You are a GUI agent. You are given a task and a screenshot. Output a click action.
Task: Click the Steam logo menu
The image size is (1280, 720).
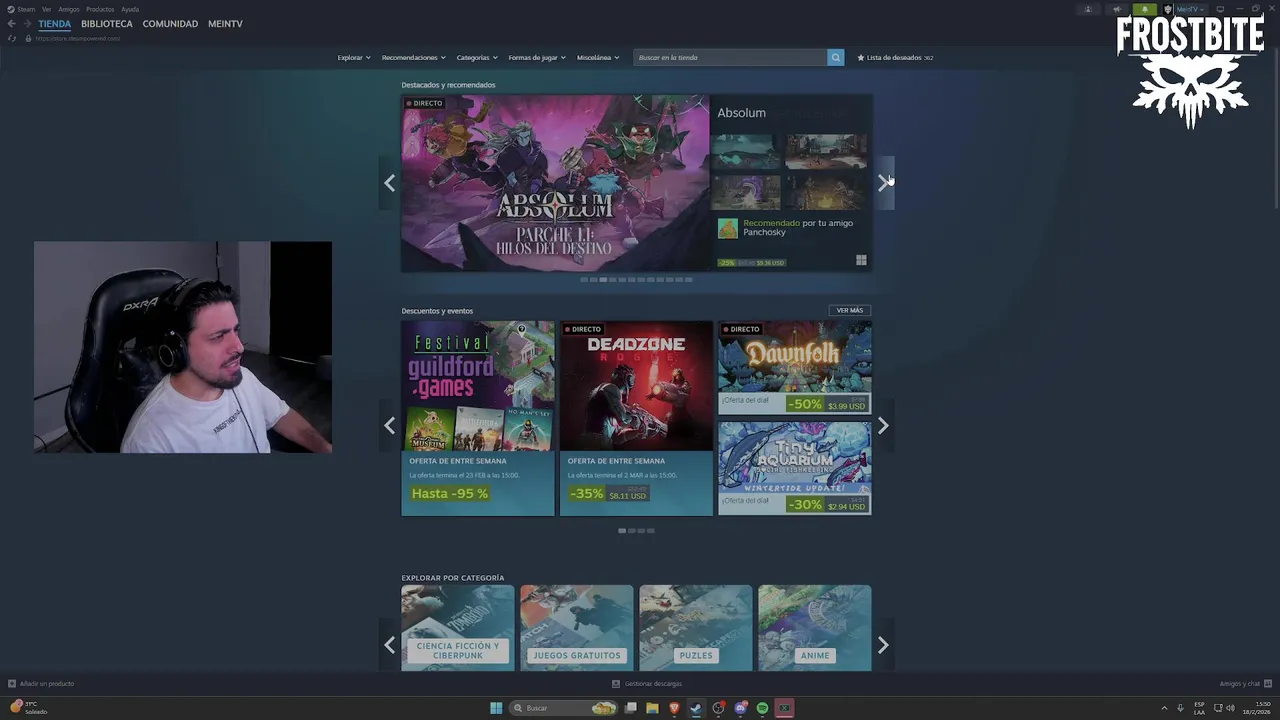(20, 9)
